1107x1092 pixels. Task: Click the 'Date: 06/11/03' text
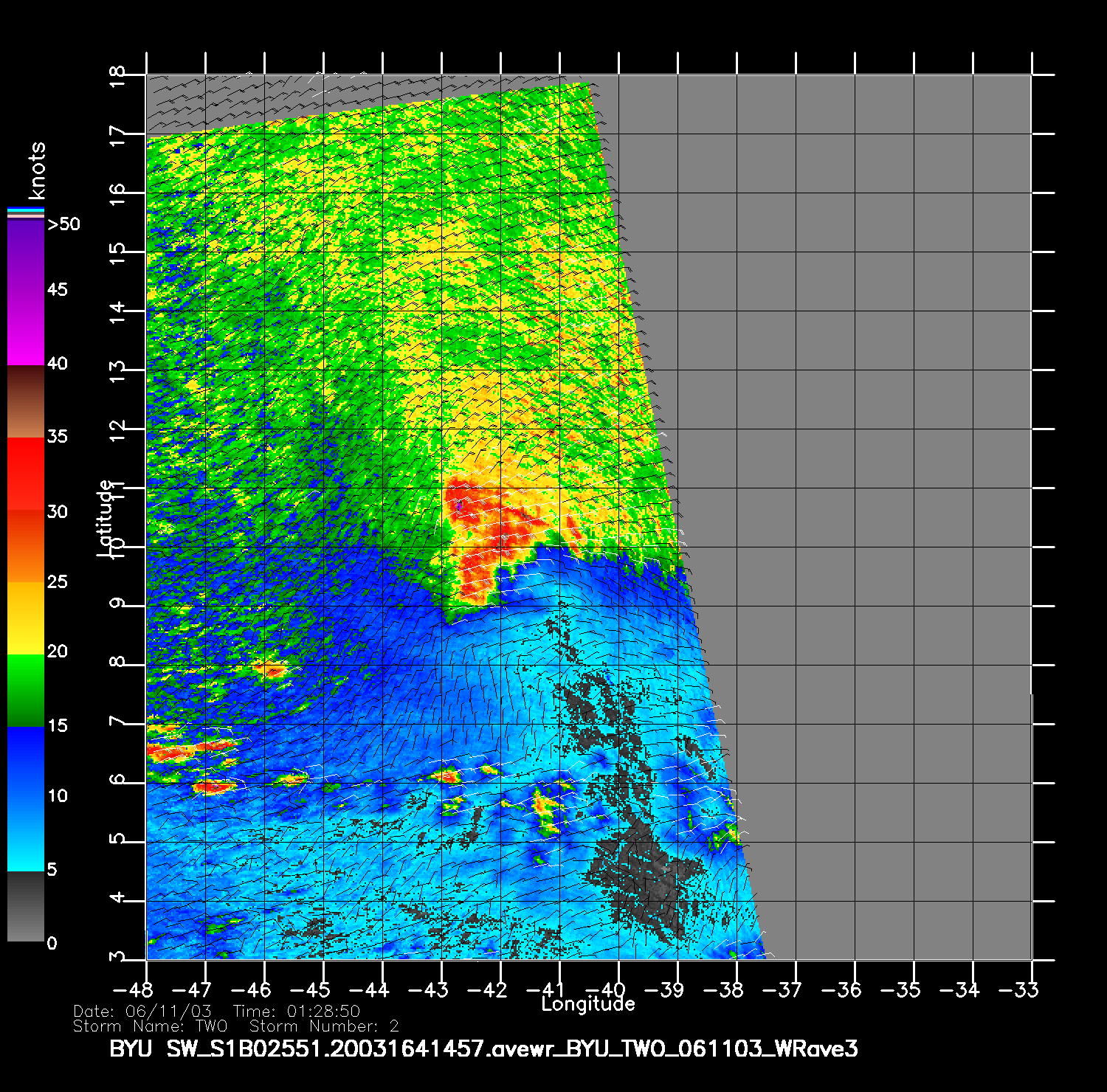pos(142,1012)
